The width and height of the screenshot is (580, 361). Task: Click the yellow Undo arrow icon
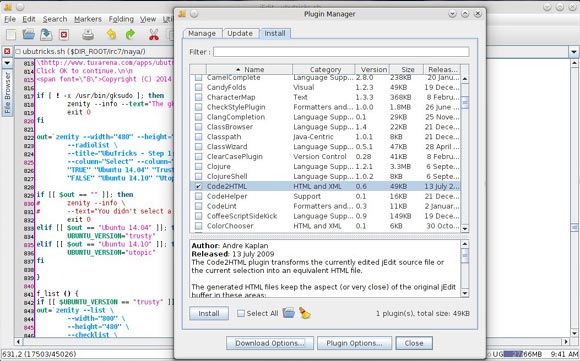(x=111, y=35)
